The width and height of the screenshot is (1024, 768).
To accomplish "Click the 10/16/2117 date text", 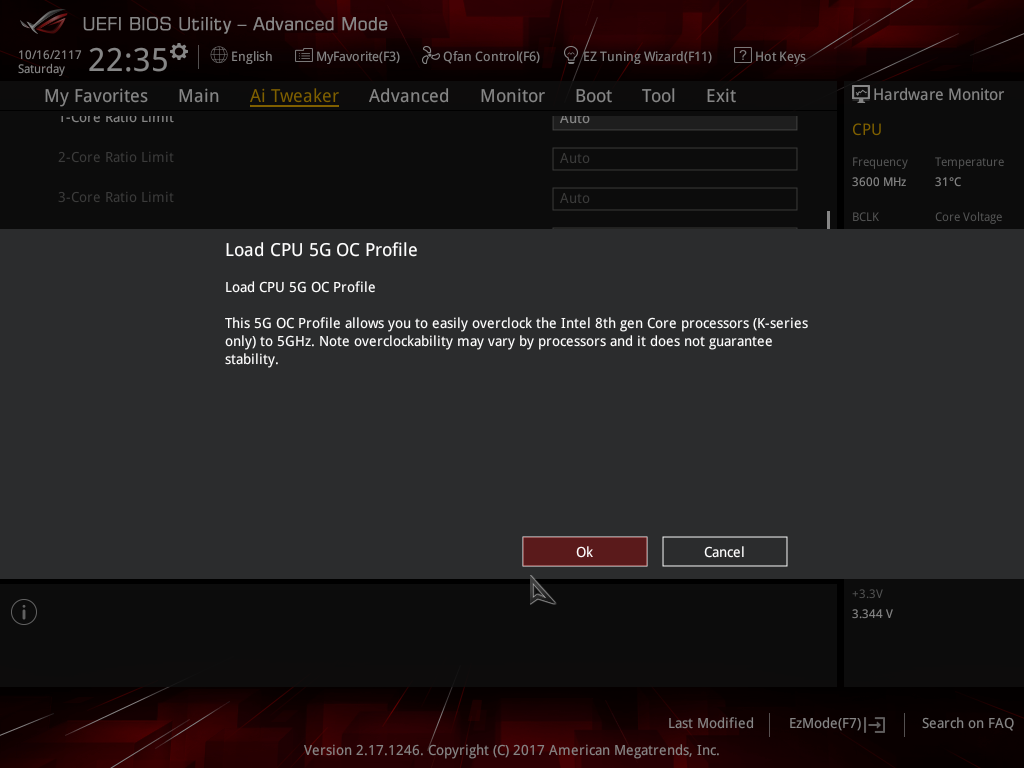I will [50, 55].
